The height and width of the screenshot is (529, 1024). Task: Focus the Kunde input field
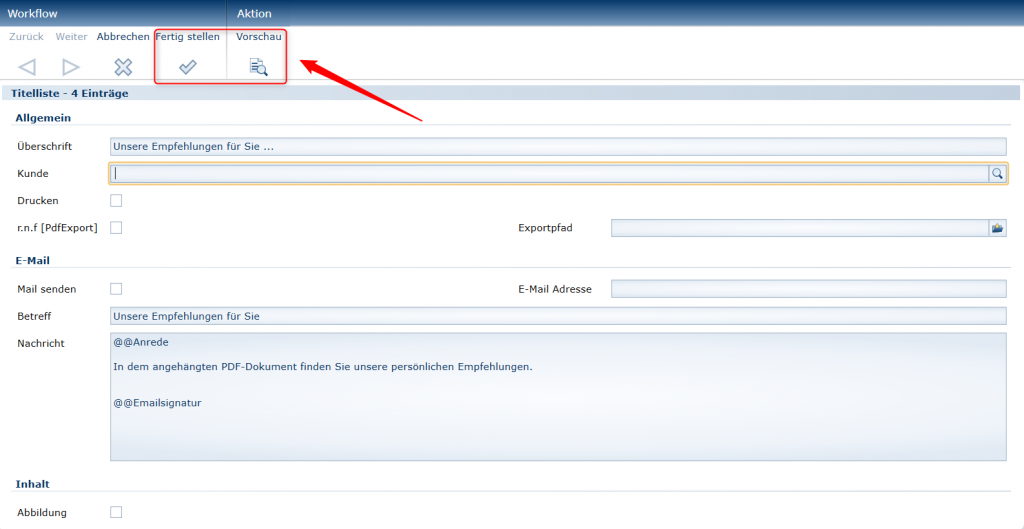pyautogui.click(x=548, y=173)
